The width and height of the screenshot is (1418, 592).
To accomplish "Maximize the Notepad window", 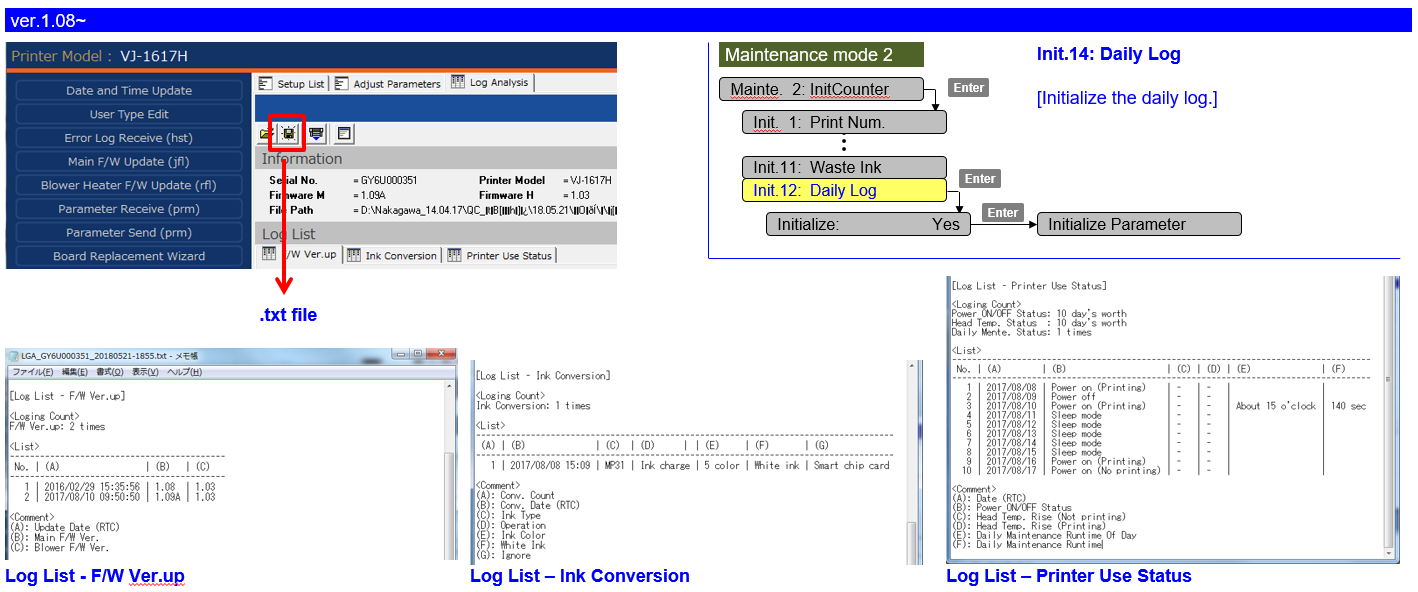I will (417, 354).
